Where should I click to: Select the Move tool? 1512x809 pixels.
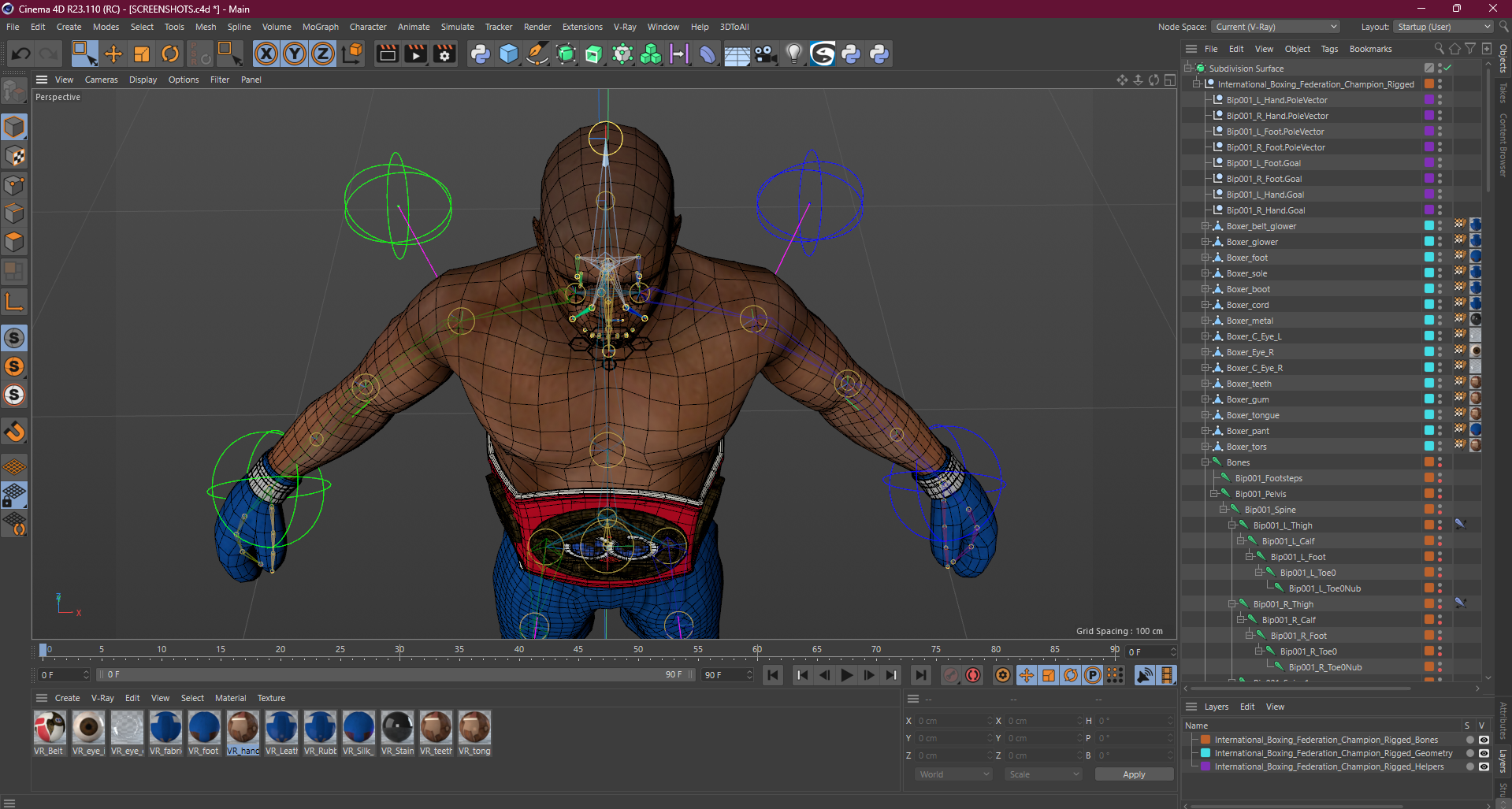(x=113, y=54)
